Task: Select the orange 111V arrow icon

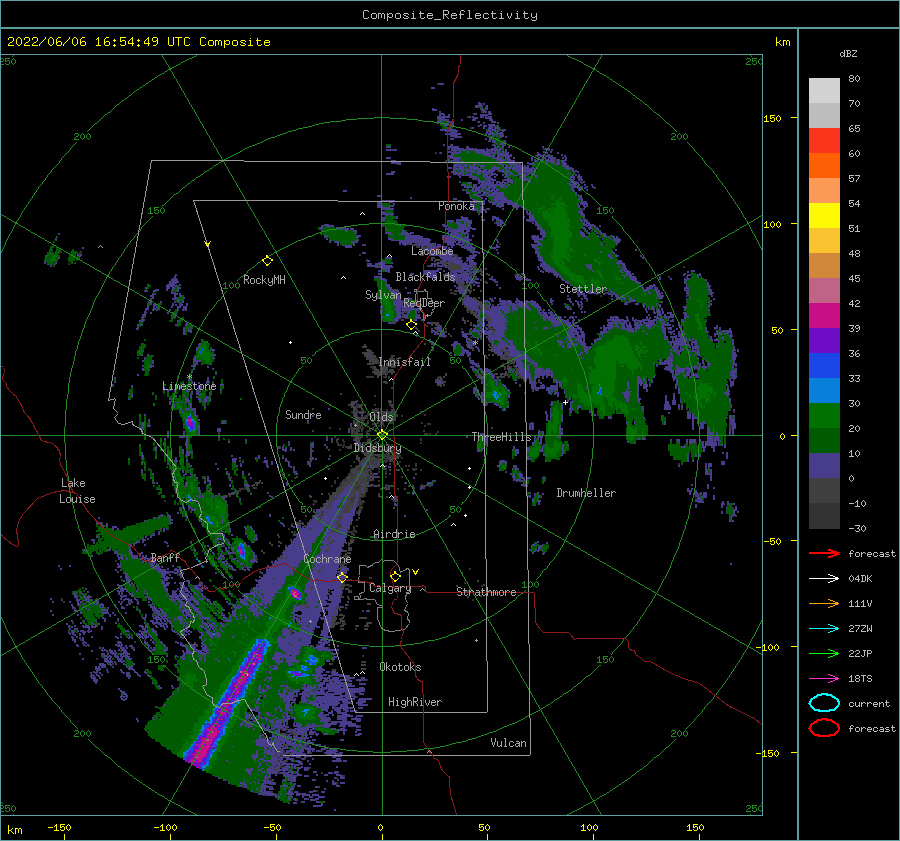Action: (x=824, y=603)
